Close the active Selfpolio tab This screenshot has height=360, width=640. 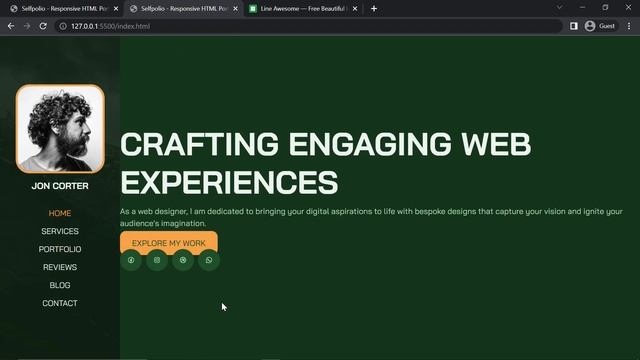click(x=236, y=9)
